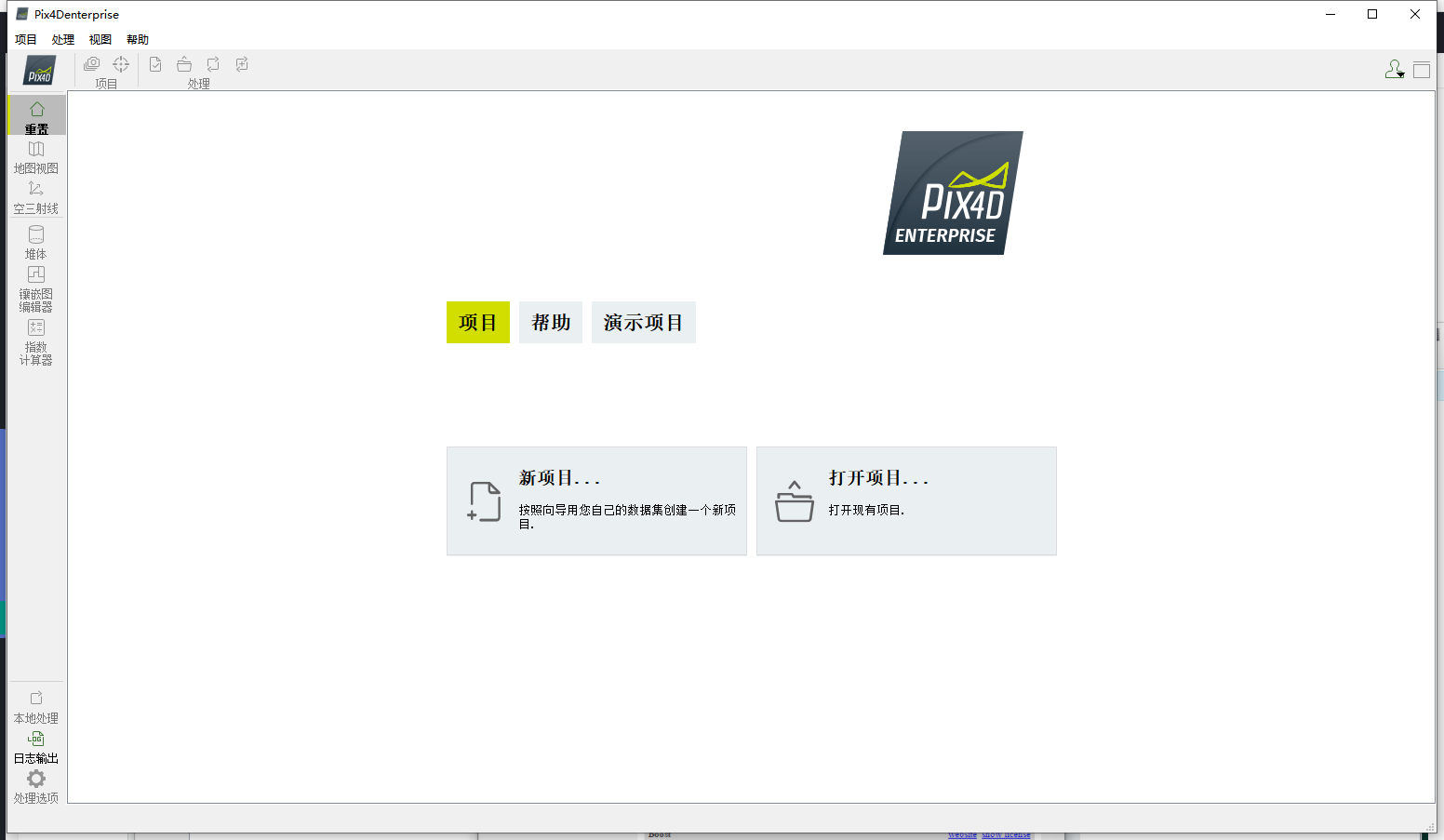The width and height of the screenshot is (1444, 840).
Task: Open the 堆体 volumes view
Action: click(36, 242)
